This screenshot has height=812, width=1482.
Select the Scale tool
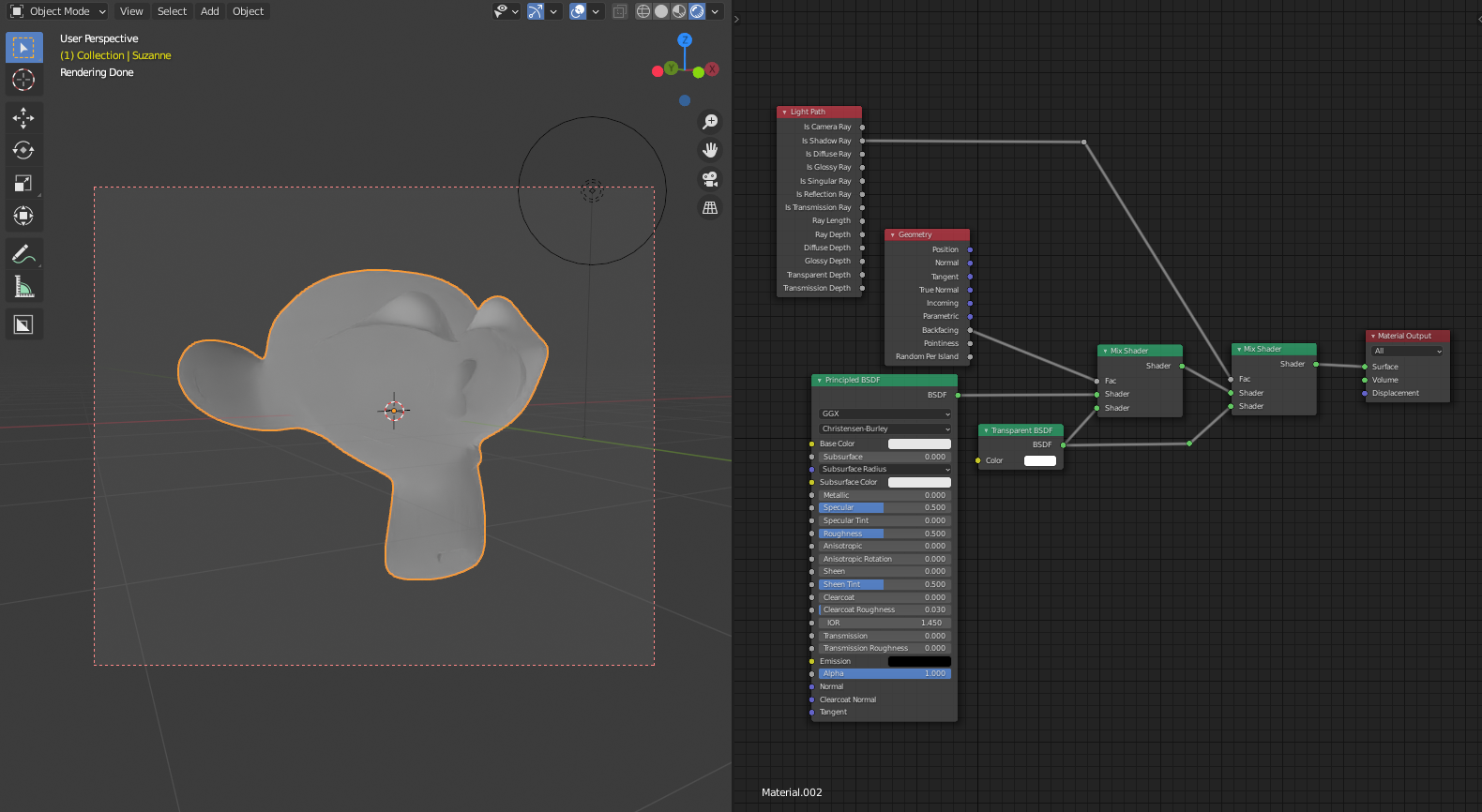pyautogui.click(x=23, y=183)
